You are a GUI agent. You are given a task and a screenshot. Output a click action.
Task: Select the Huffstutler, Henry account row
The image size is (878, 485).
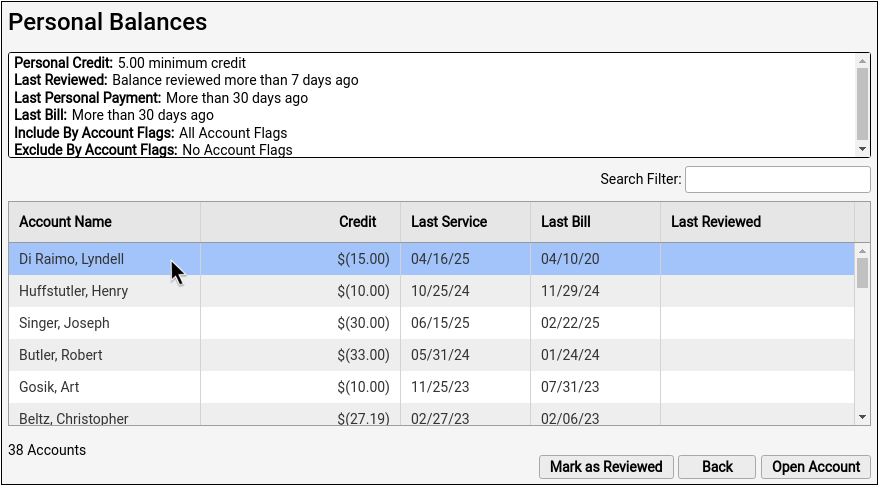[432, 291]
